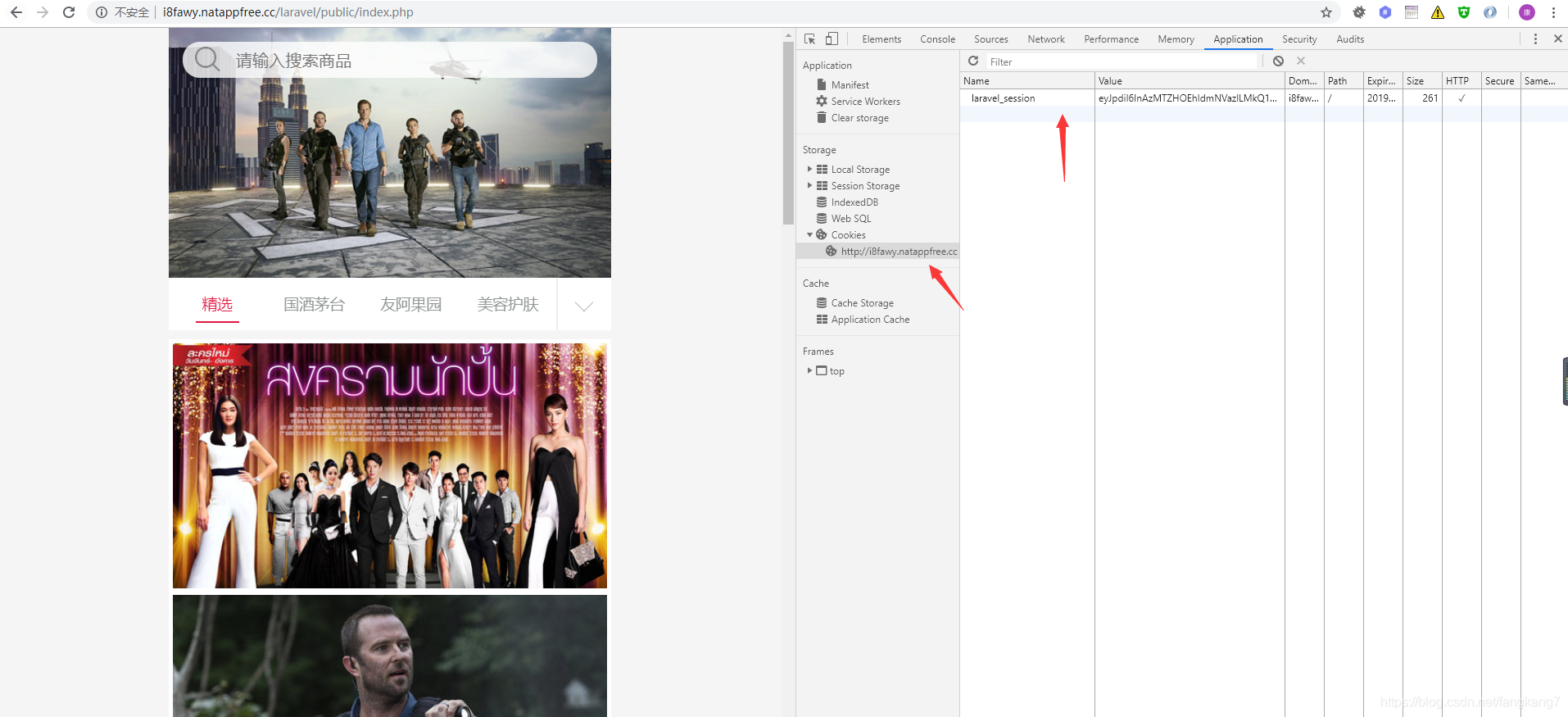Open the gear extension icon in the toolbar
Viewport: 1568px width, 717px height.
(1359, 12)
